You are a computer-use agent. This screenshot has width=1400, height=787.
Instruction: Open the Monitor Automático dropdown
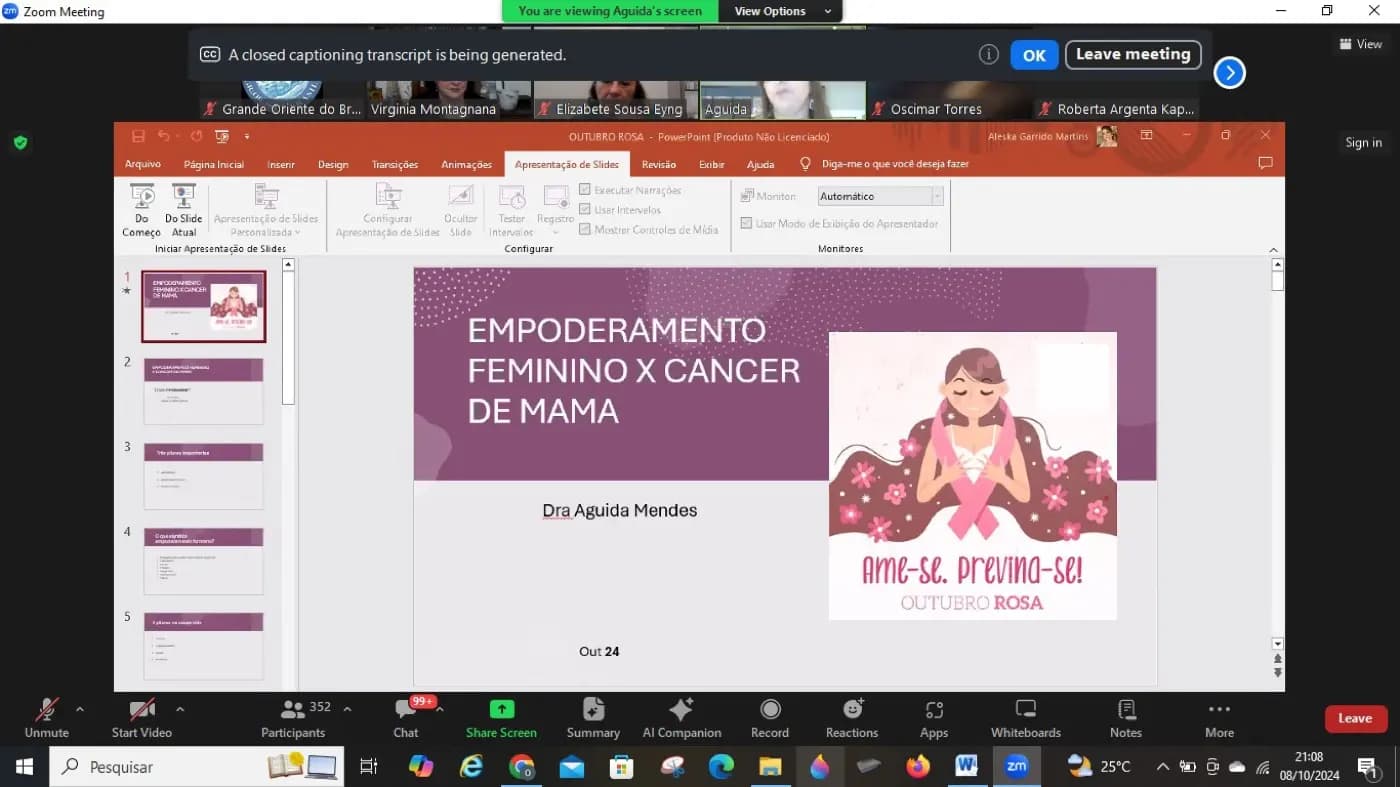880,196
